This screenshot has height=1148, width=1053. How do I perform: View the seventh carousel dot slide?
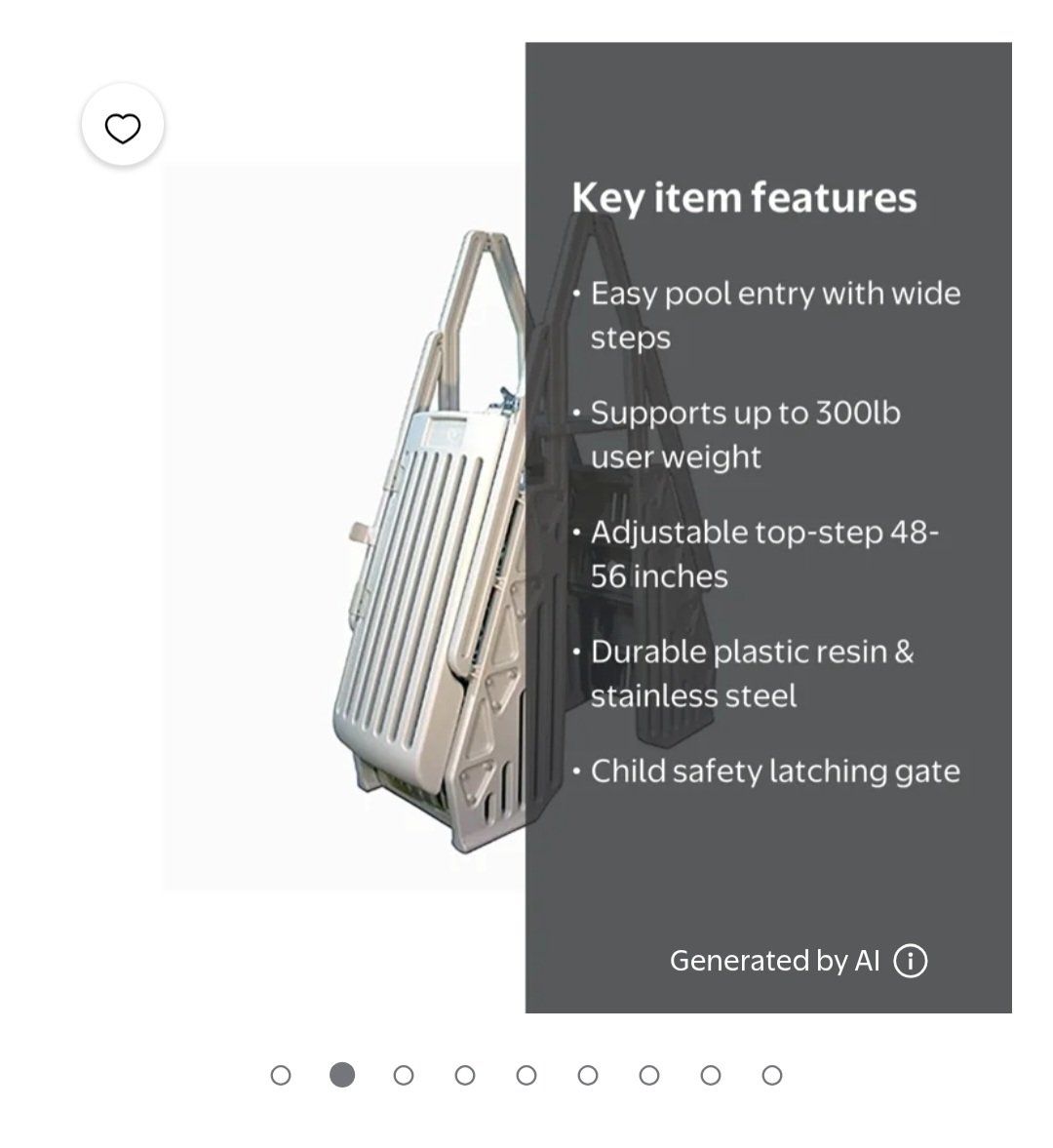(x=649, y=1075)
